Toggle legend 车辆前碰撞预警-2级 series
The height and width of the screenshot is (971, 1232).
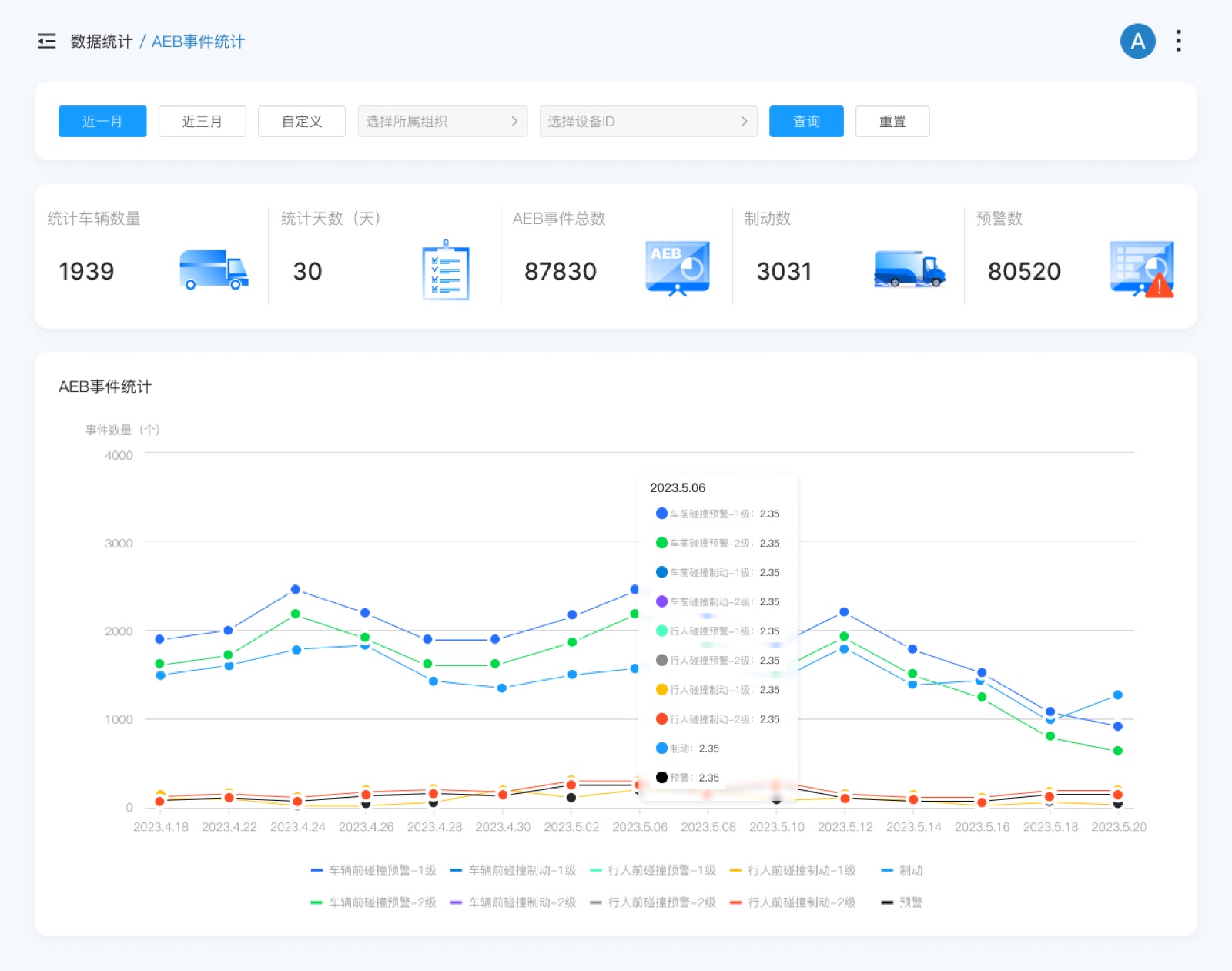click(373, 902)
